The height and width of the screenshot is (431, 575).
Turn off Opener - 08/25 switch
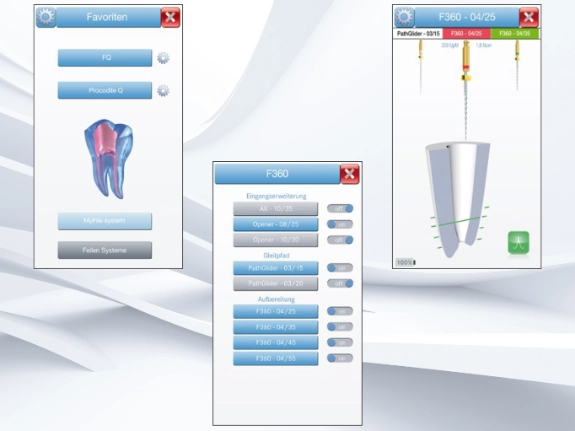coord(340,224)
